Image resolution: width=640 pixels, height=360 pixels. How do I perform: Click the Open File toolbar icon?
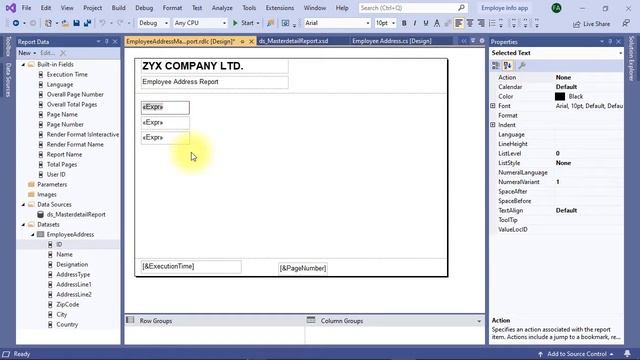click(65, 23)
